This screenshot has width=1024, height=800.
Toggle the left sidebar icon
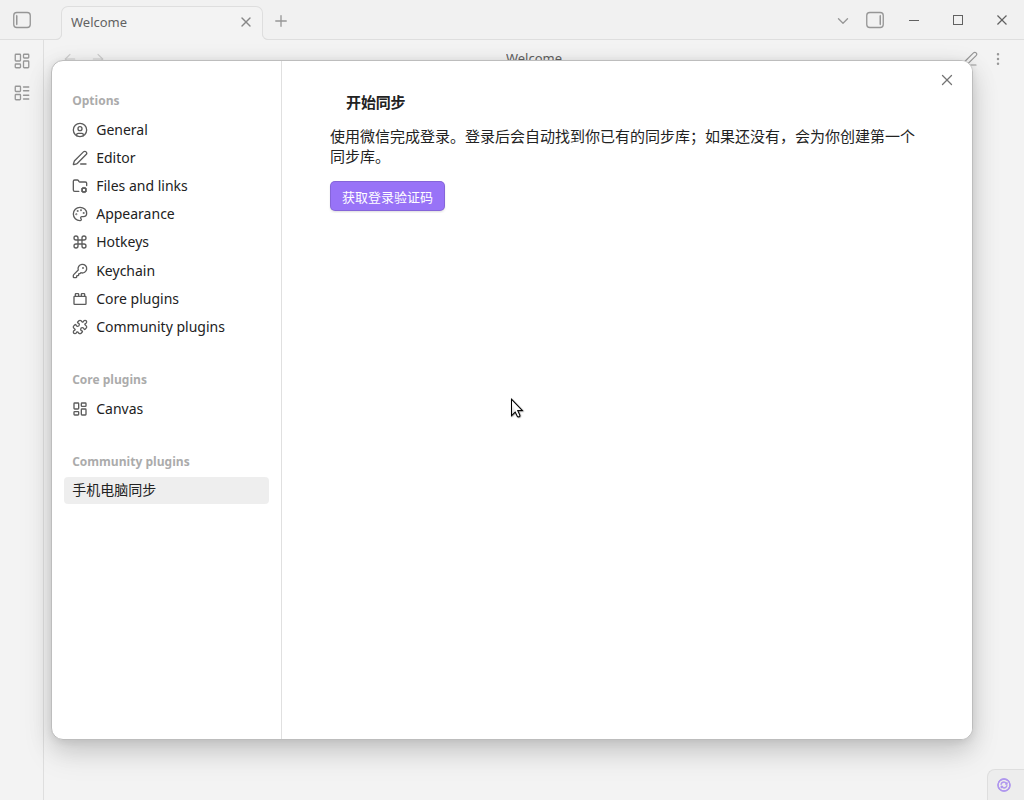click(x=22, y=20)
